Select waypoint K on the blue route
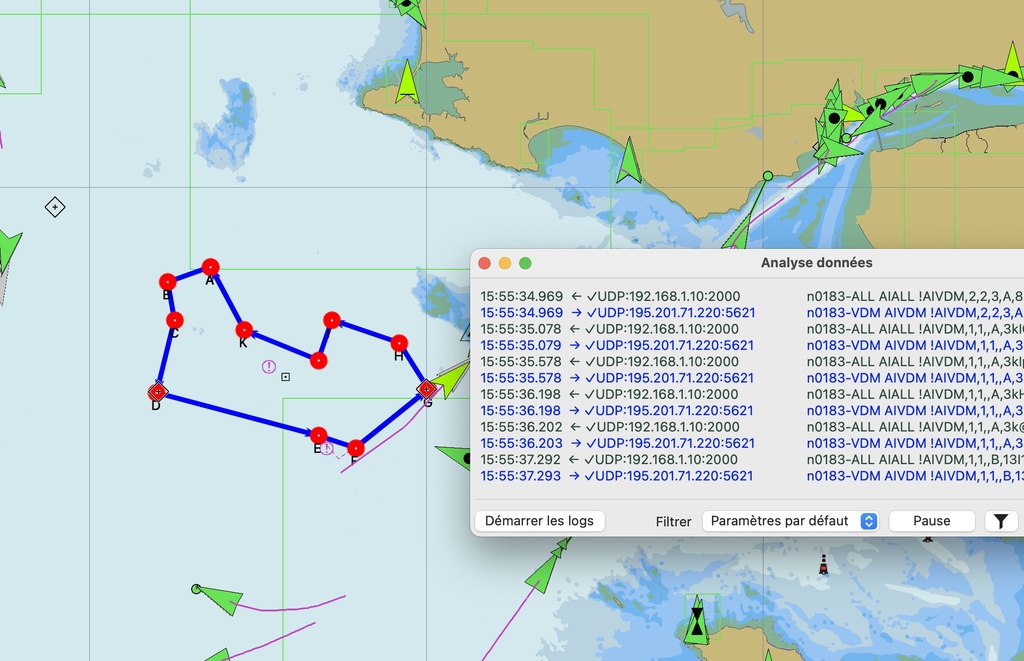Screen dimensions: 1024x661 point(243,330)
